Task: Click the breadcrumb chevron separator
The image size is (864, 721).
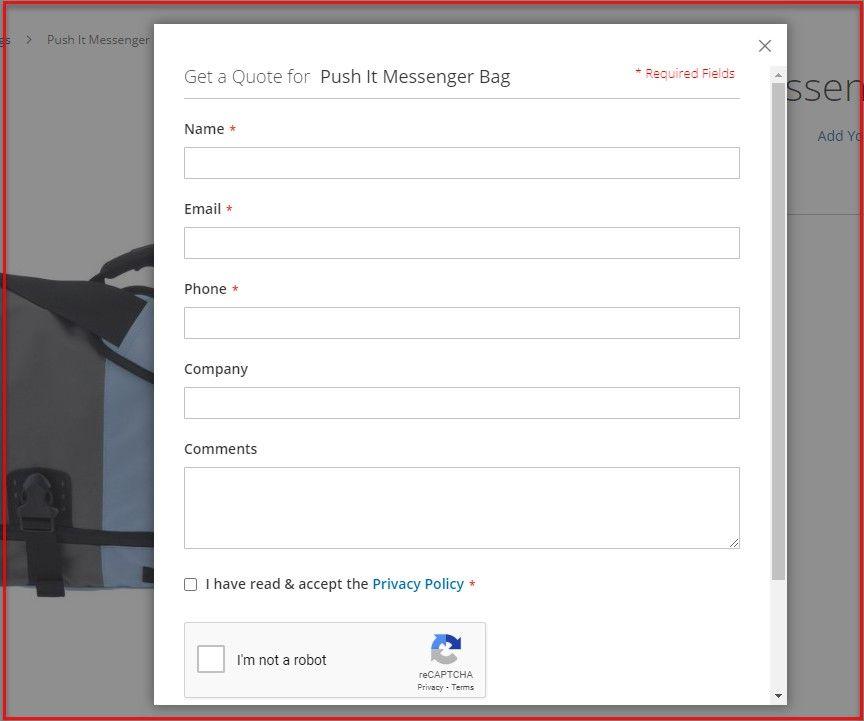Action: pyautogui.click(x=28, y=40)
